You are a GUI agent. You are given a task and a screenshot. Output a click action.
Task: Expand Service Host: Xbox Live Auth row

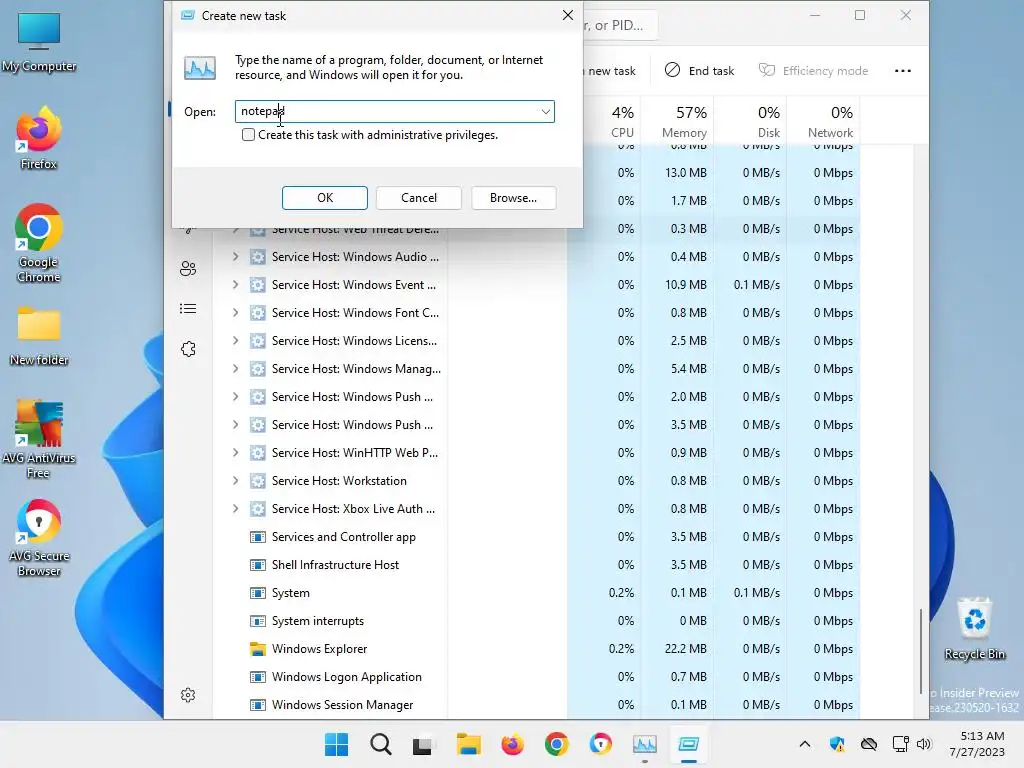point(235,509)
